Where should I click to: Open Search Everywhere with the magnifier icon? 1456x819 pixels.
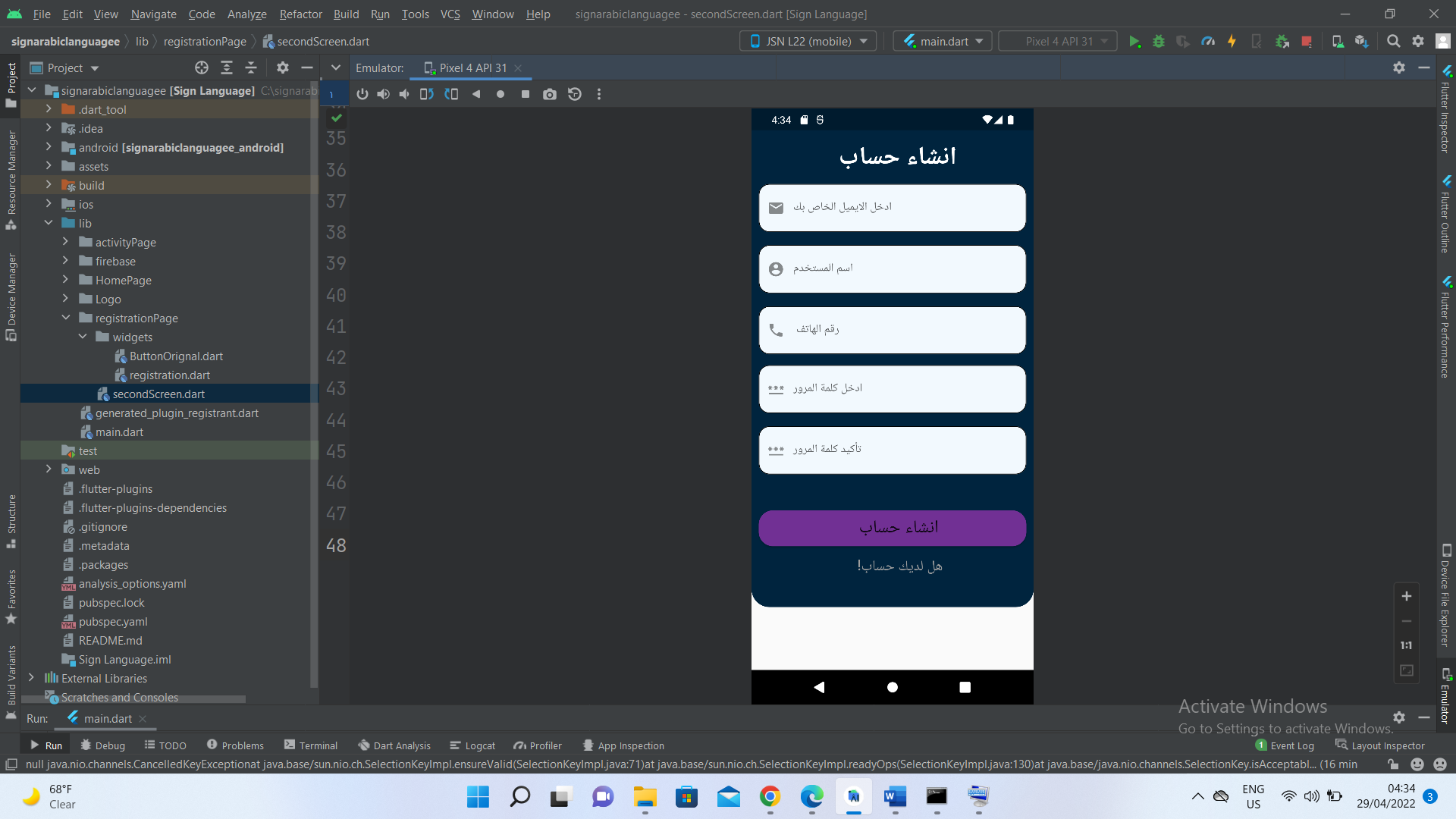point(1394,41)
